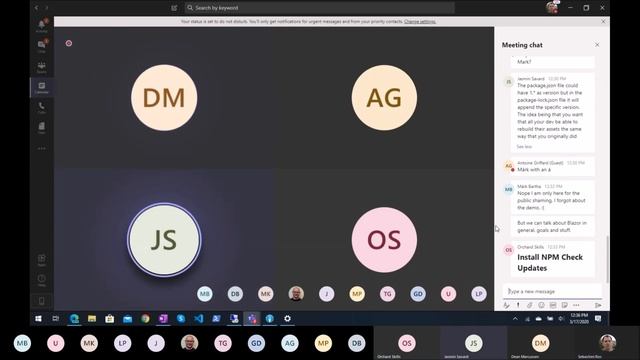Open the Files section in the sidebar
Image resolution: width=640 pixels, height=360 pixels.
point(42,128)
